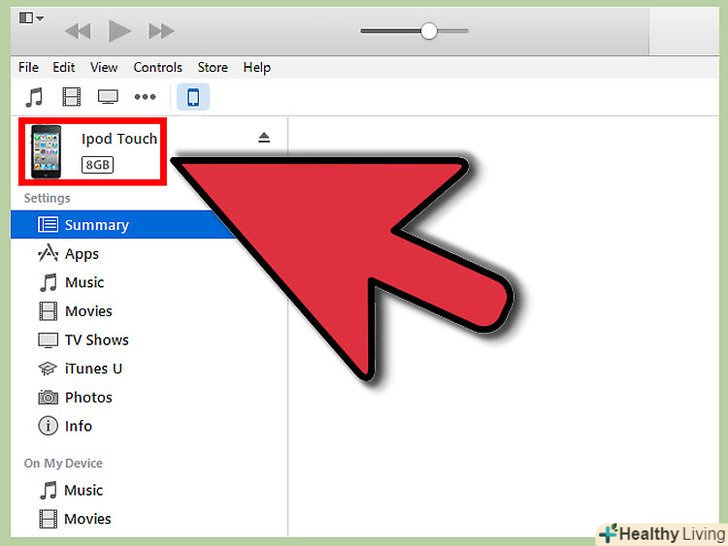Eject the iPod Touch
This screenshot has width=728, height=546.
(x=264, y=137)
